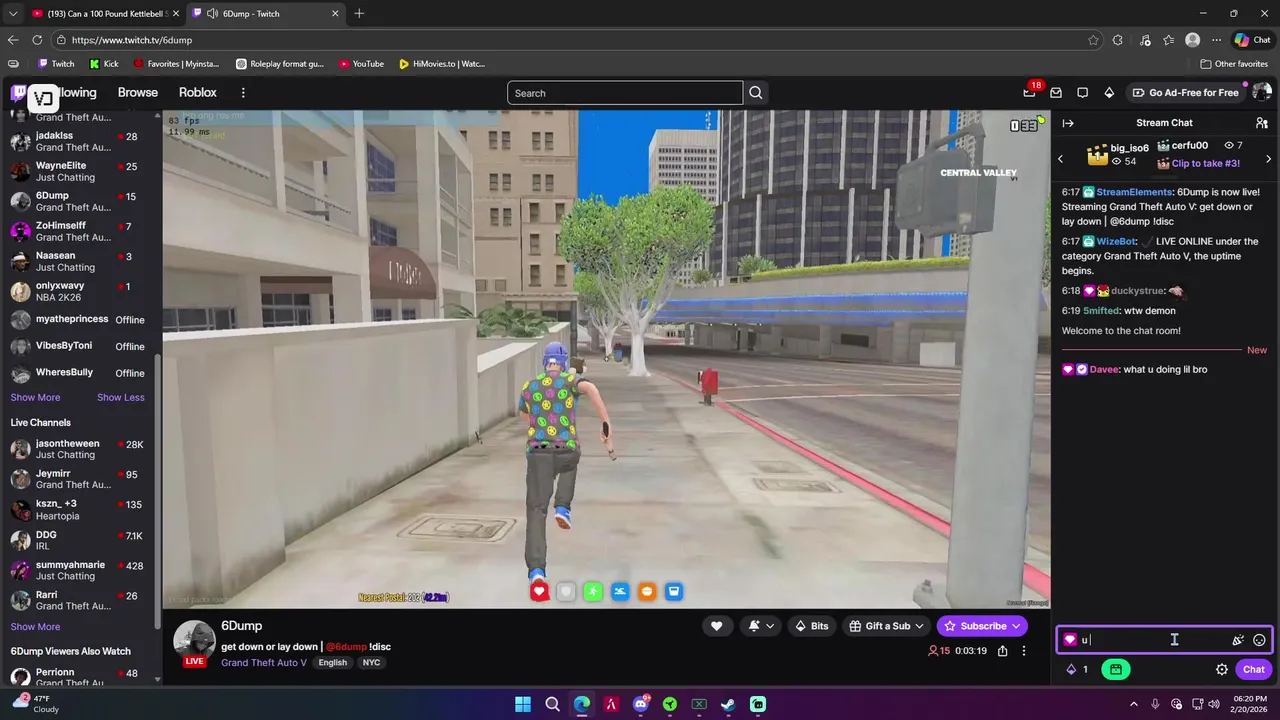Viewport: 1280px width, 720px height.
Task: Show more followed channels
Action: (35, 397)
